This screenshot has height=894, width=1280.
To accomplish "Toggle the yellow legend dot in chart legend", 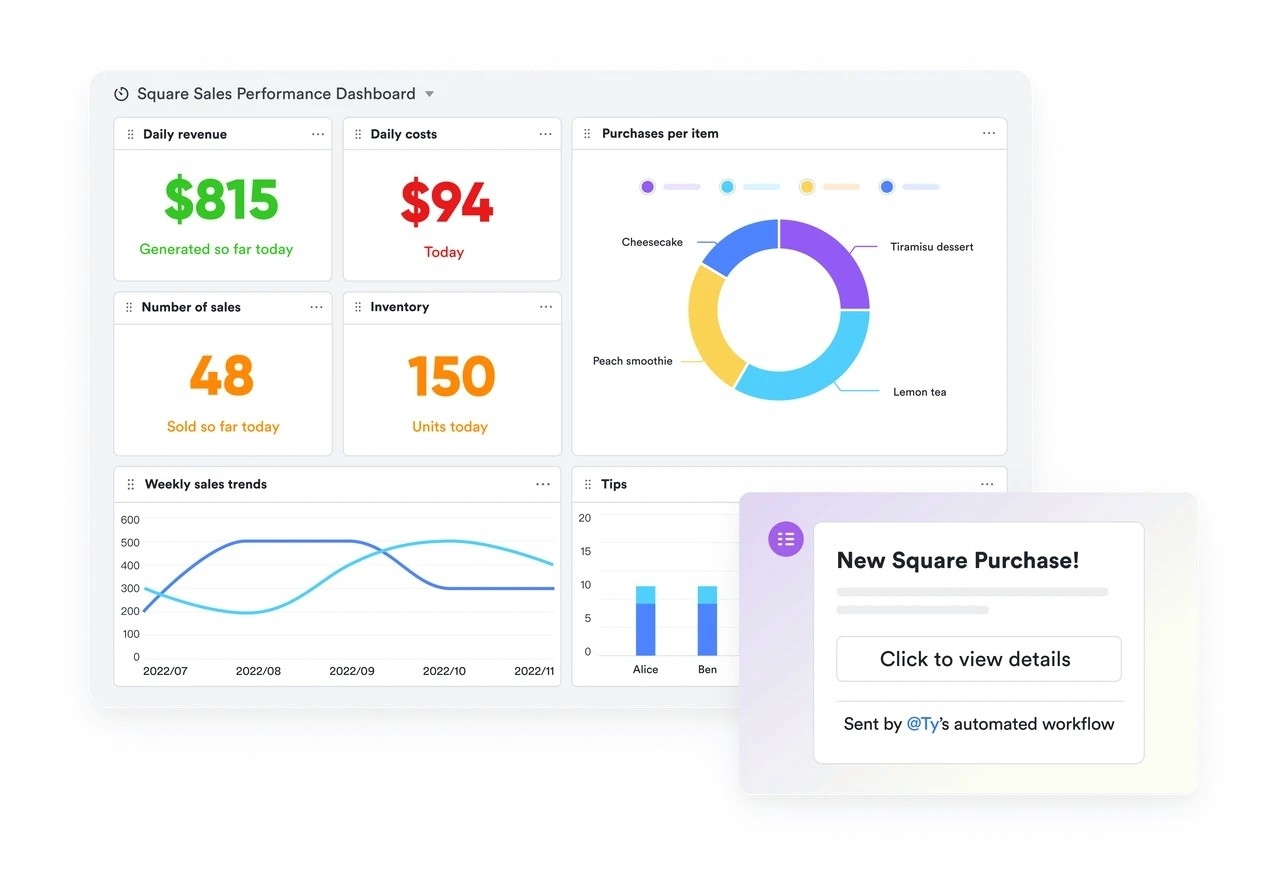I will click(807, 187).
